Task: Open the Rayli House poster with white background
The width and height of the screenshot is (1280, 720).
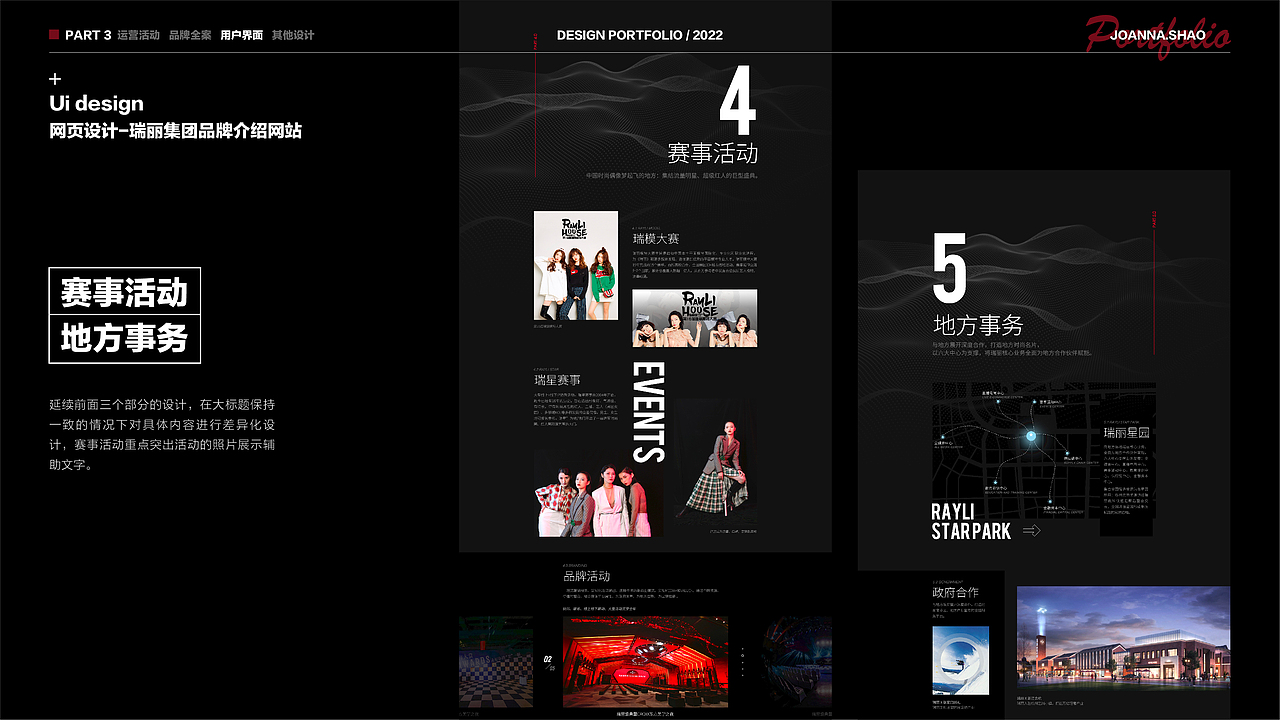Action: [x=575, y=265]
